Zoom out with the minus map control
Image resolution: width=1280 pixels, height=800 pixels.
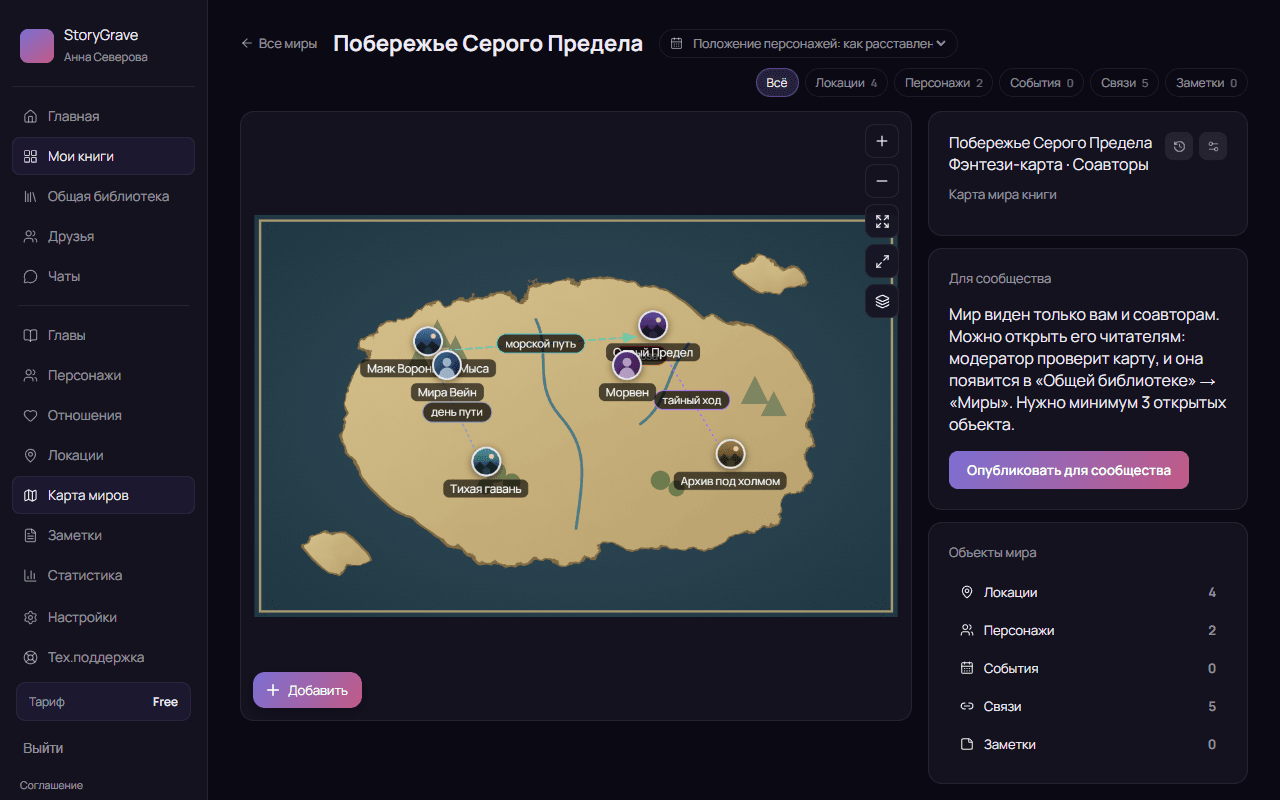[x=882, y=181]
